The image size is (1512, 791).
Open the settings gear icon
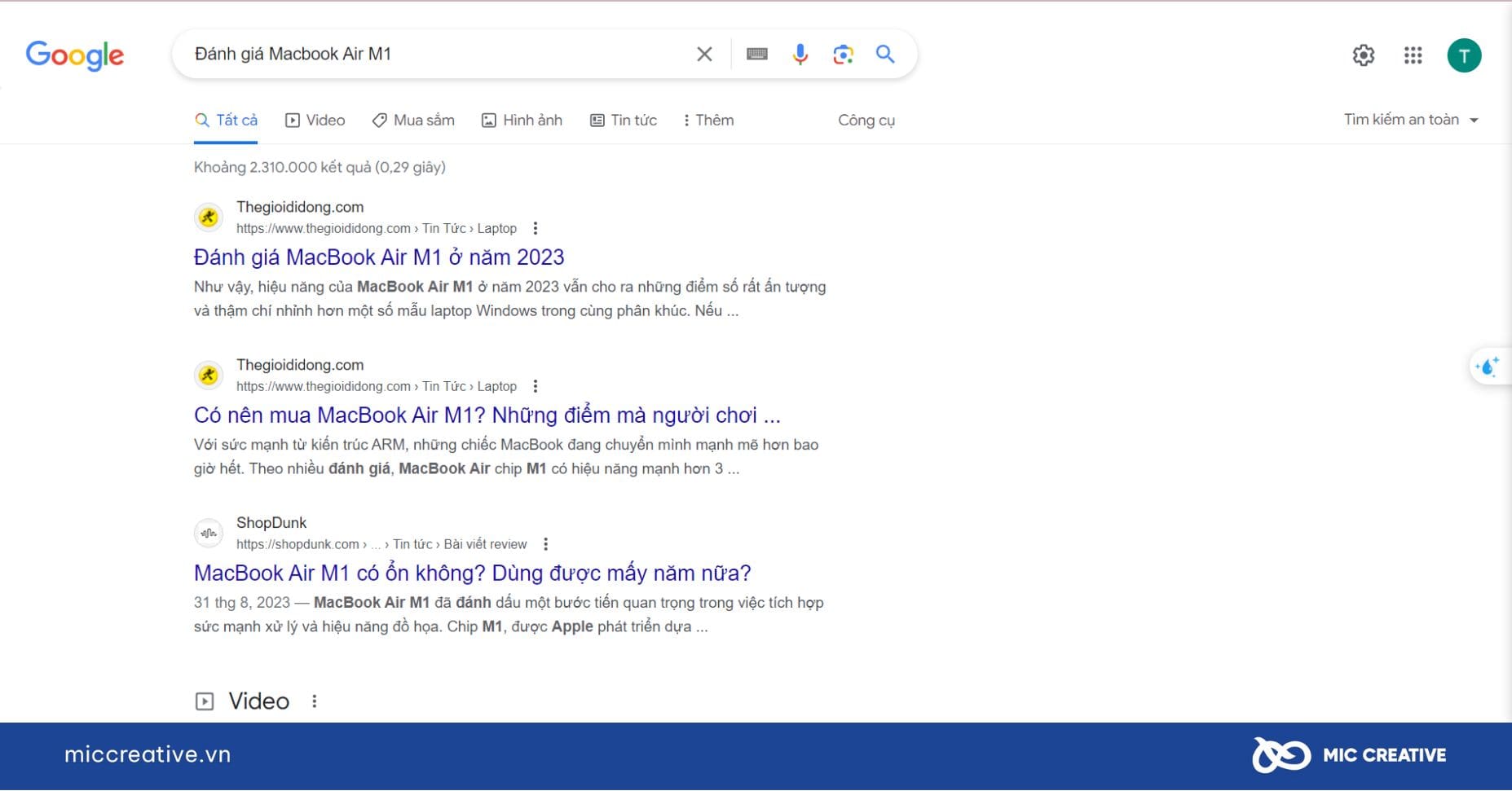click(x=1364, y=55)
